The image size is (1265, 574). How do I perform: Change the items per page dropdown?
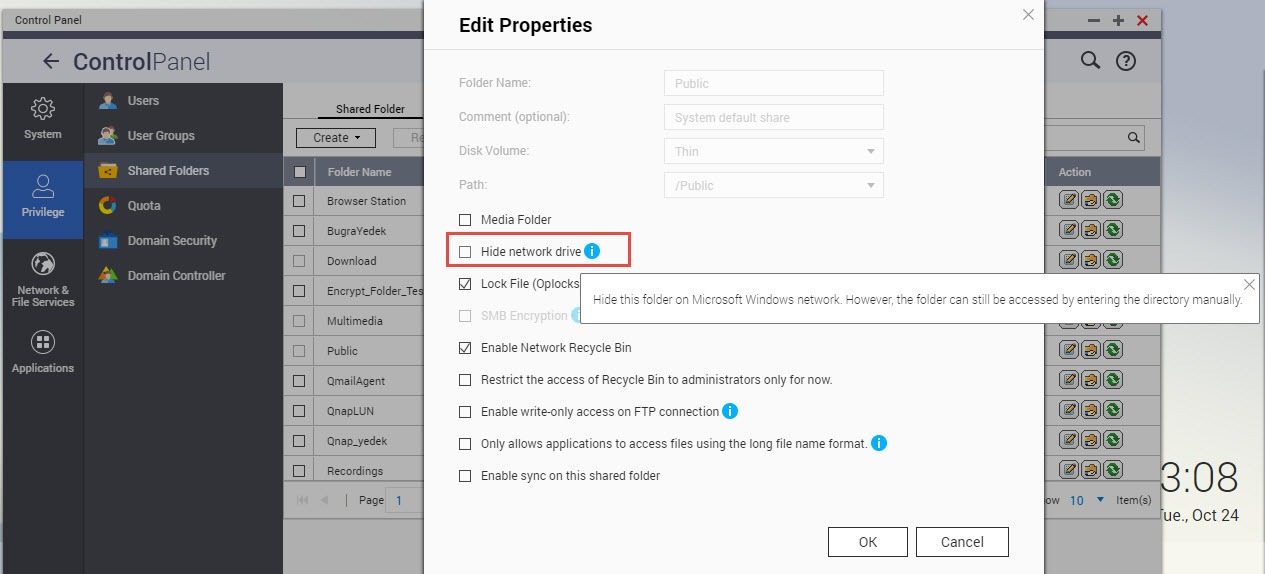point(1086,500)
